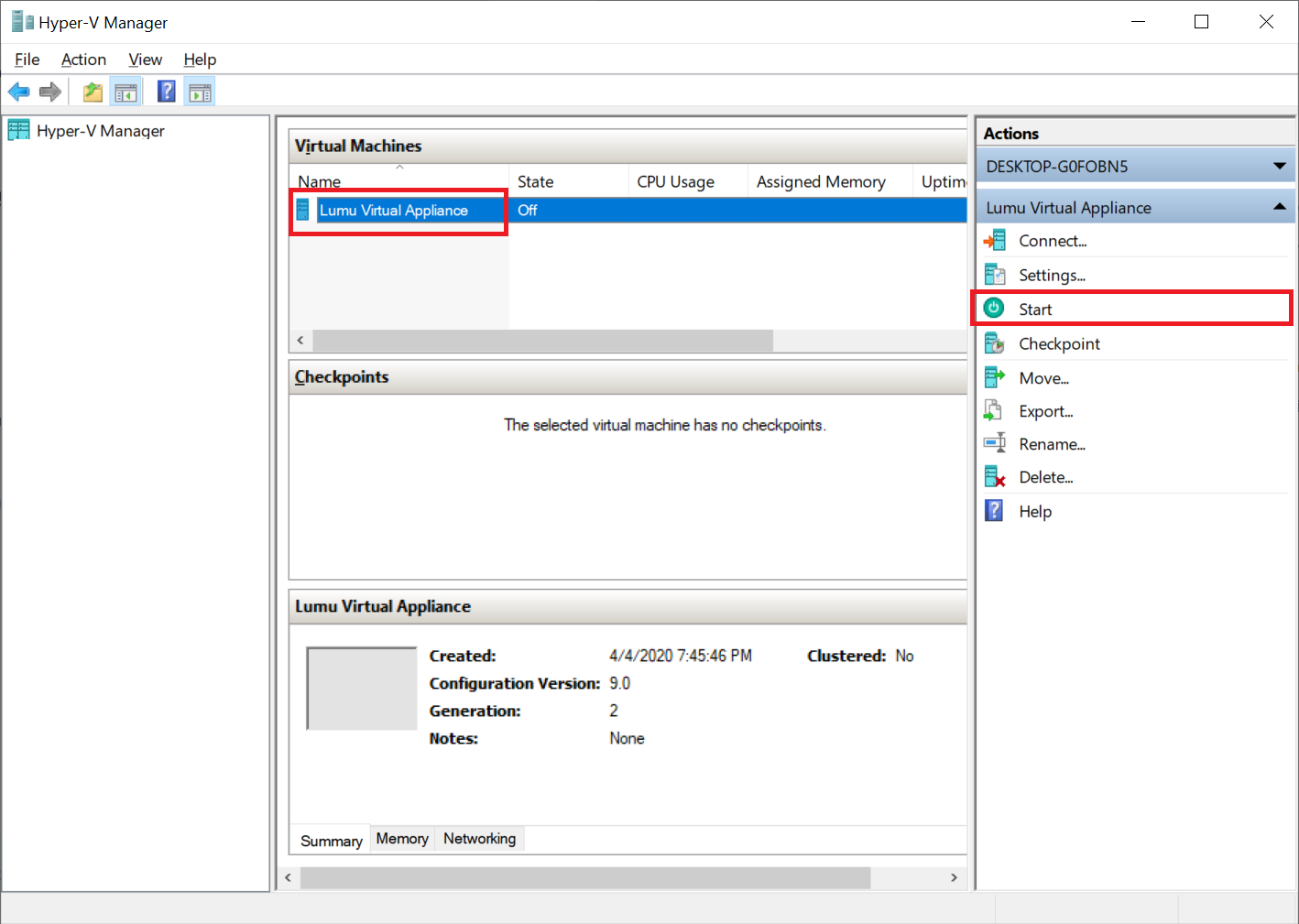
Task: Click the Help icon in the Actions pane
Action: (x=994, y=511)
